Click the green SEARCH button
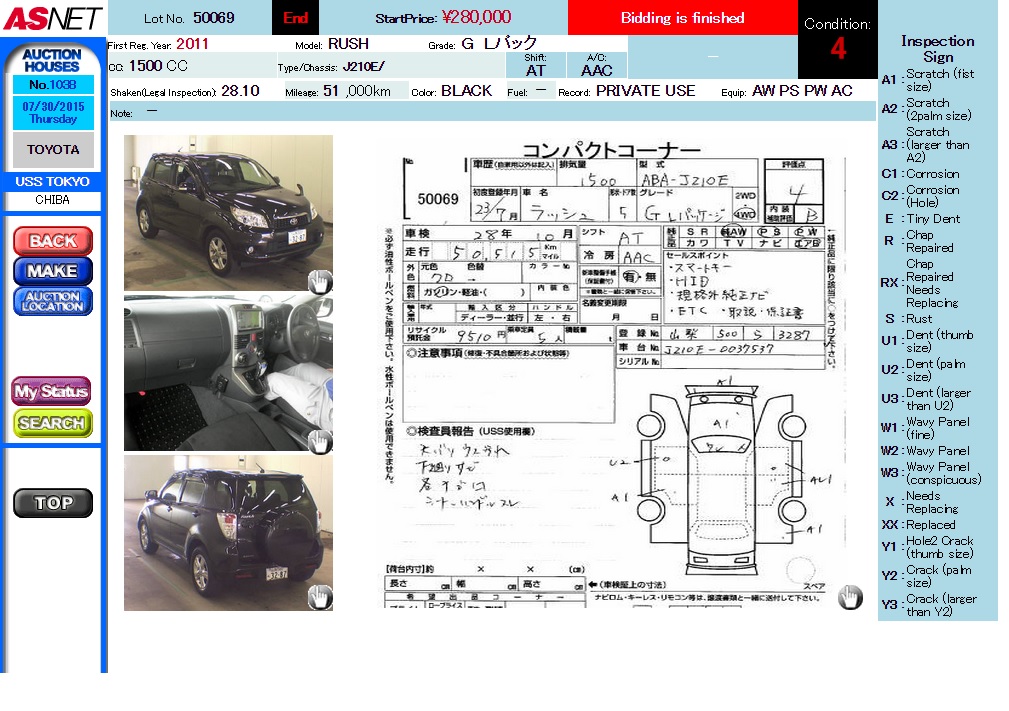 coord(53,423)
